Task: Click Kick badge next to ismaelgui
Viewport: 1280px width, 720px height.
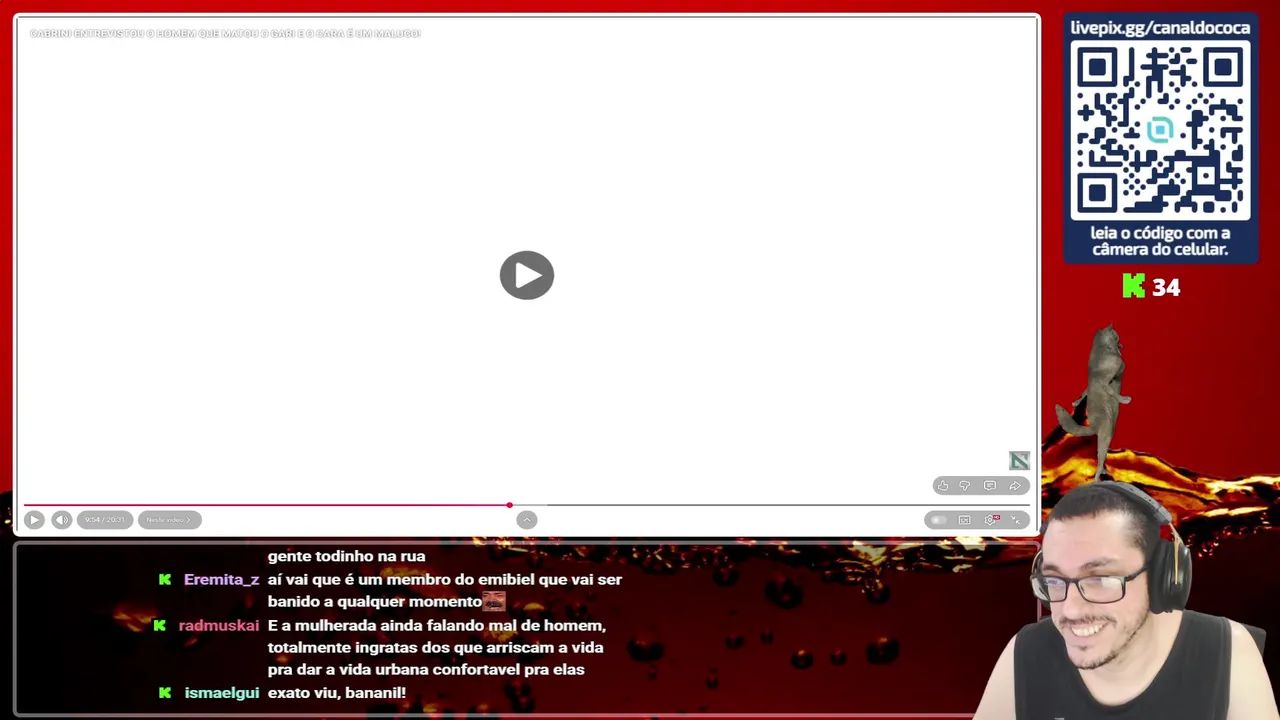Action: (165, 692)
